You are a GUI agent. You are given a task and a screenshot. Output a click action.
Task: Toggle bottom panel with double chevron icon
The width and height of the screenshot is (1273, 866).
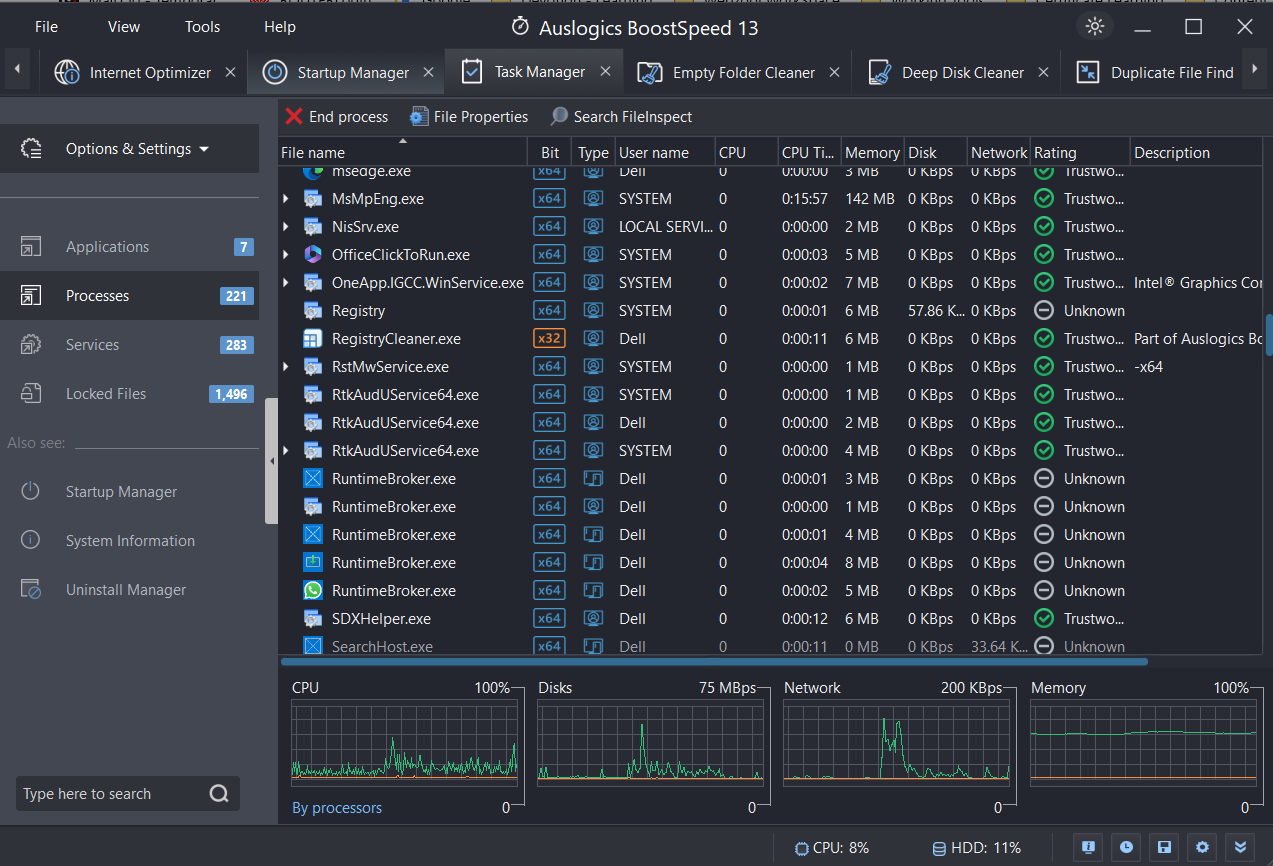click(x=1240, y=847)
